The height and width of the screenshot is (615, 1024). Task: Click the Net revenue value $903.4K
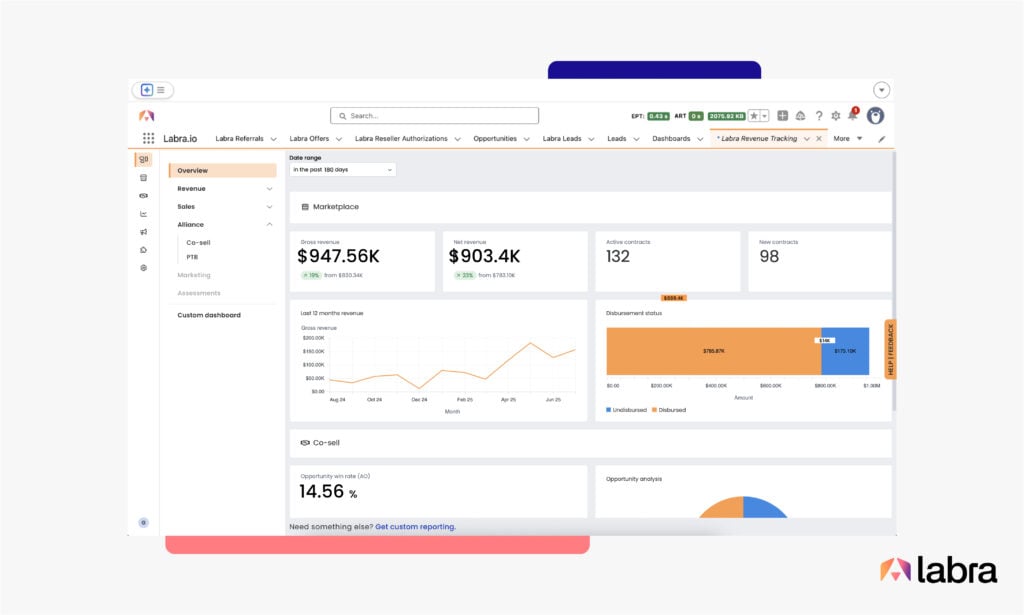point(485,257)
